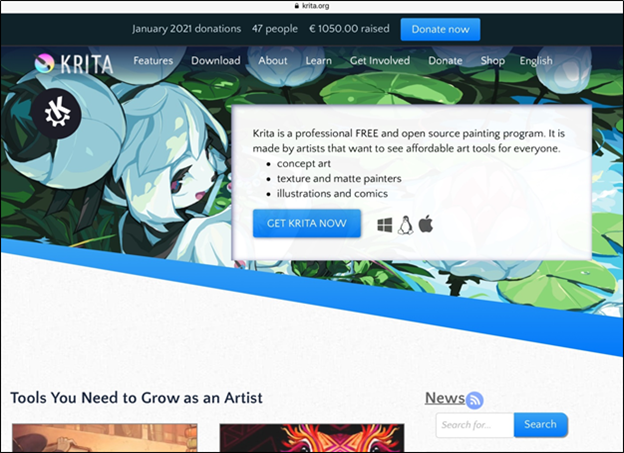Image resolution: width=624 pixels, height=453 pixels.
Task: Click the Donate now button
Action: coord(440,29)
